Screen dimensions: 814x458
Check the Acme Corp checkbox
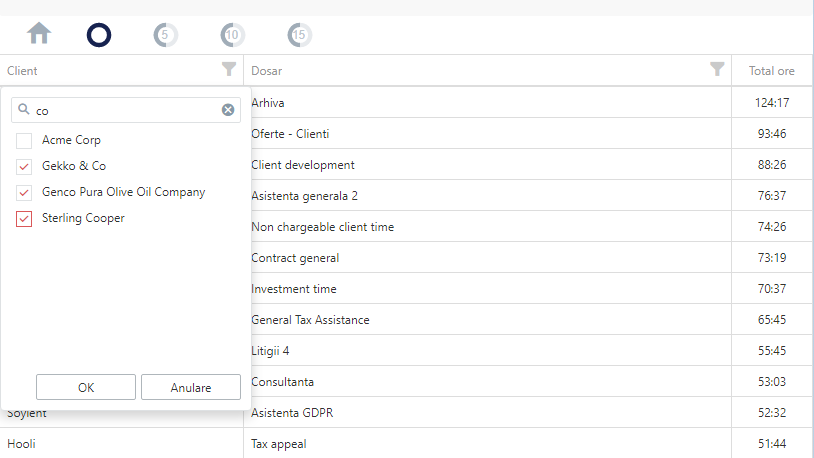(x=24, y=141)
